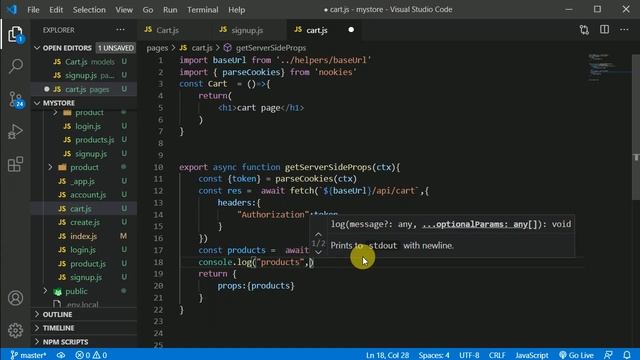The image size is (640, 360).
Task: Click the pages breadcrumb segment
Action: 157,48
